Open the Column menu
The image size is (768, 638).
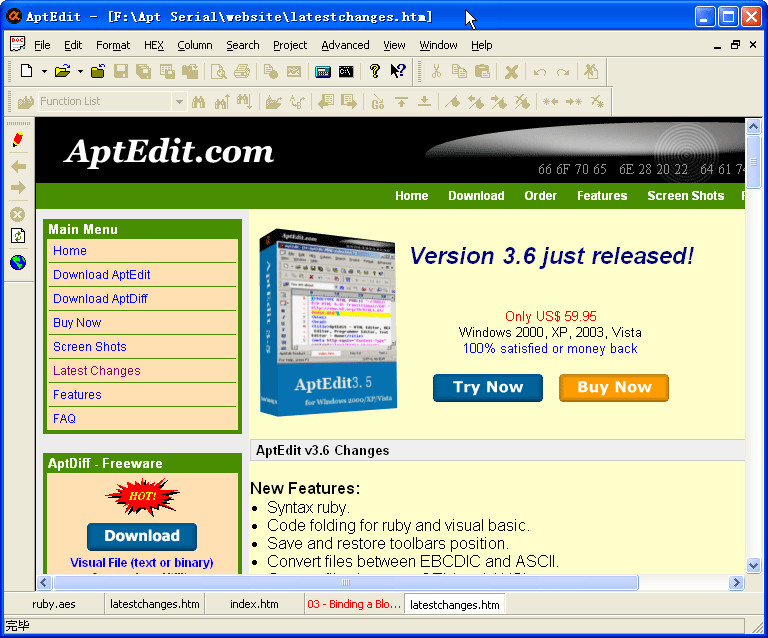[x=195, y=45]
